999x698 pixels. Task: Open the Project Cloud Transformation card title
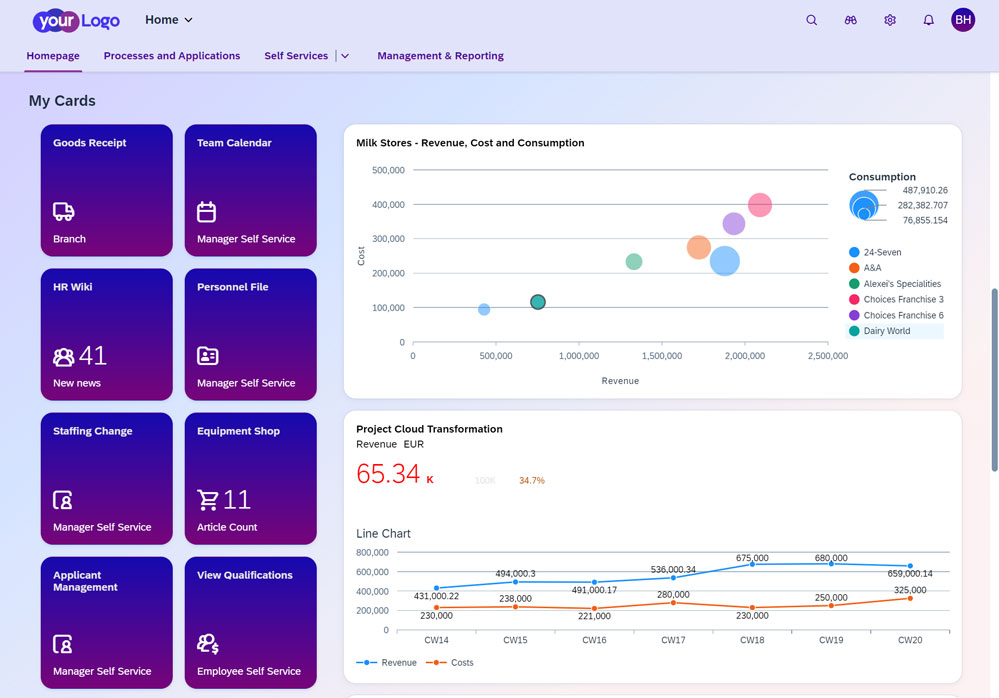[x=429, y=429]
